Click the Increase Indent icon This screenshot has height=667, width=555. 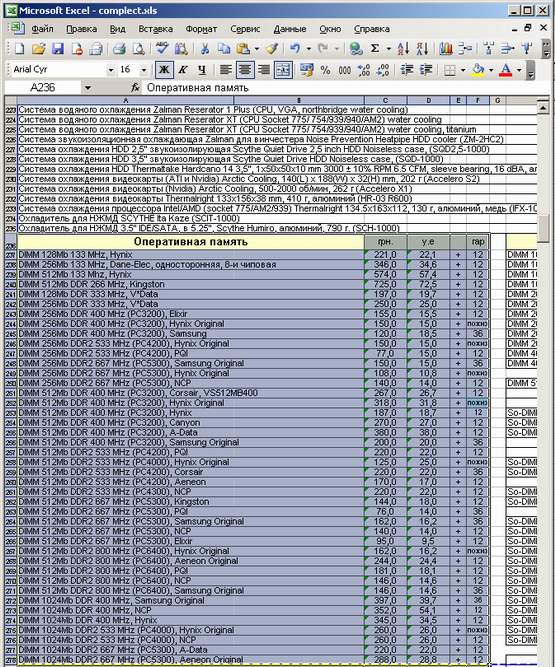426,70
